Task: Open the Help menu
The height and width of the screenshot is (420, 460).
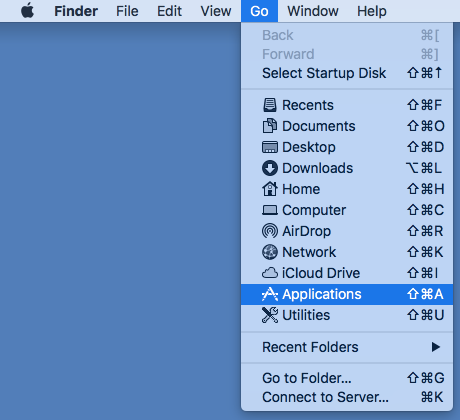Action: click(372, 11)
